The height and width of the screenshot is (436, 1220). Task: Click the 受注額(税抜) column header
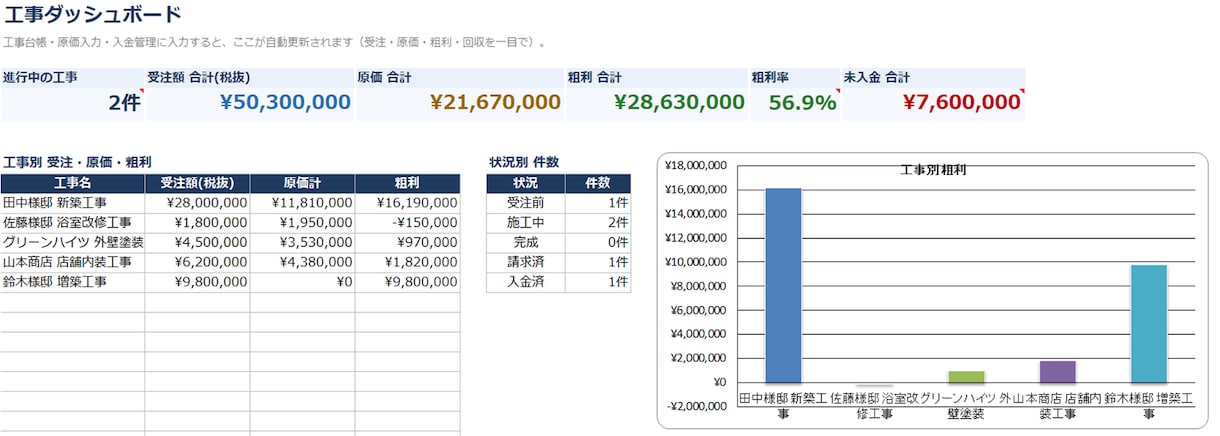click(x=198, y=183)
